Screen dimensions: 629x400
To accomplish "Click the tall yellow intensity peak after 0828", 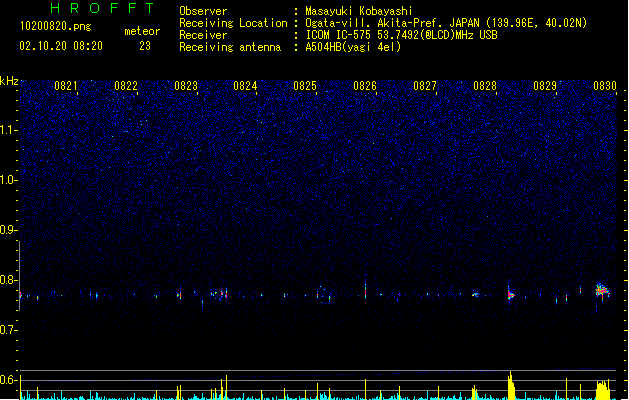I will pyautogui.click(x=511, y=386).
